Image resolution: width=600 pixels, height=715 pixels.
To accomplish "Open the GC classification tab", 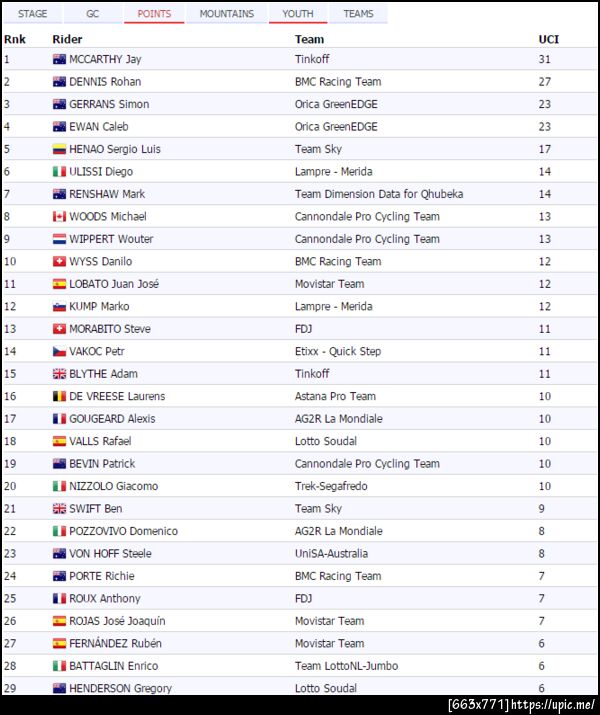I will pos(92,14).
